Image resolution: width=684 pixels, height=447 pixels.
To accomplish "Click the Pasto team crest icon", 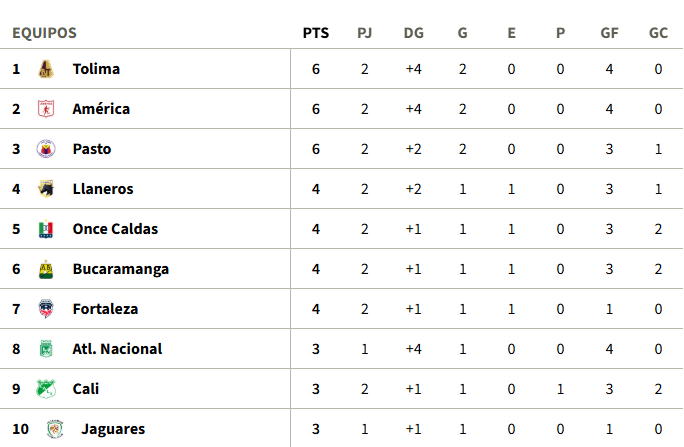I will point(45,149).
